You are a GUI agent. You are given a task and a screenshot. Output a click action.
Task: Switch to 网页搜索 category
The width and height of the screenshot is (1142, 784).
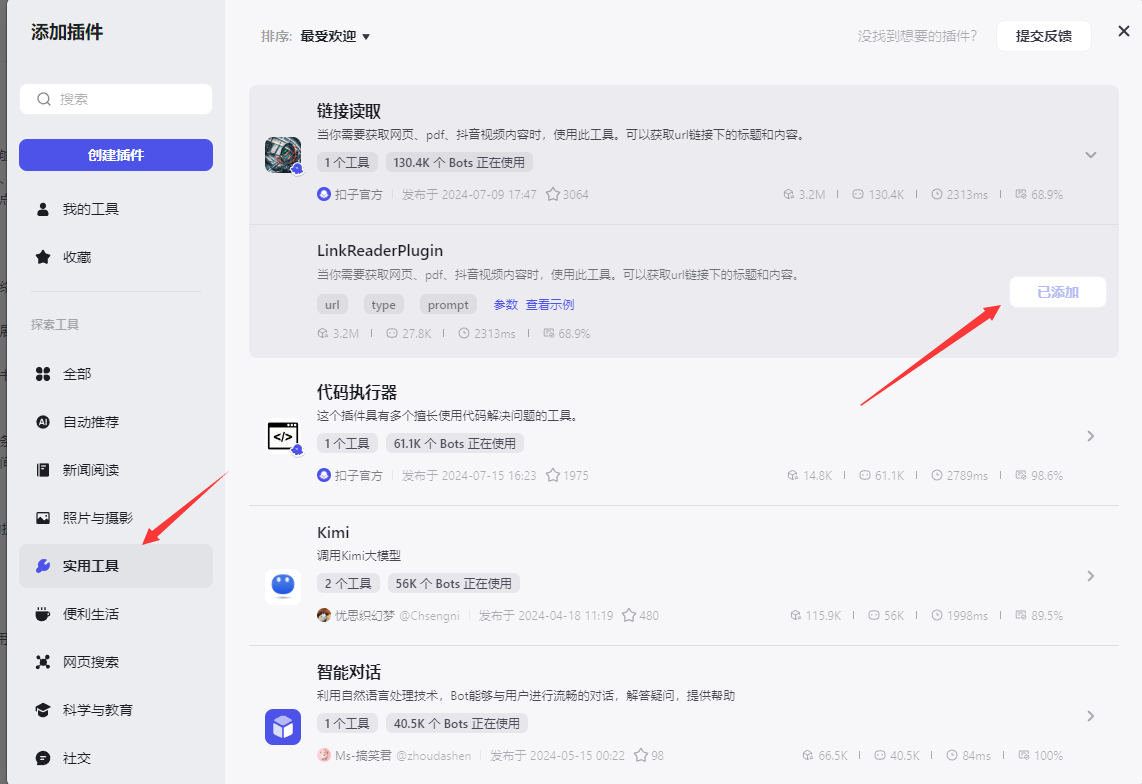(116, 662)
